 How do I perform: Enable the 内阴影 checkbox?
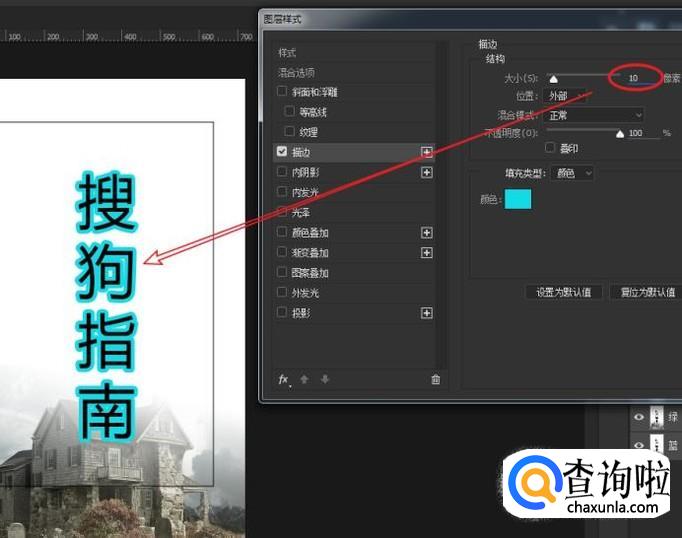(x=282, y=172)
